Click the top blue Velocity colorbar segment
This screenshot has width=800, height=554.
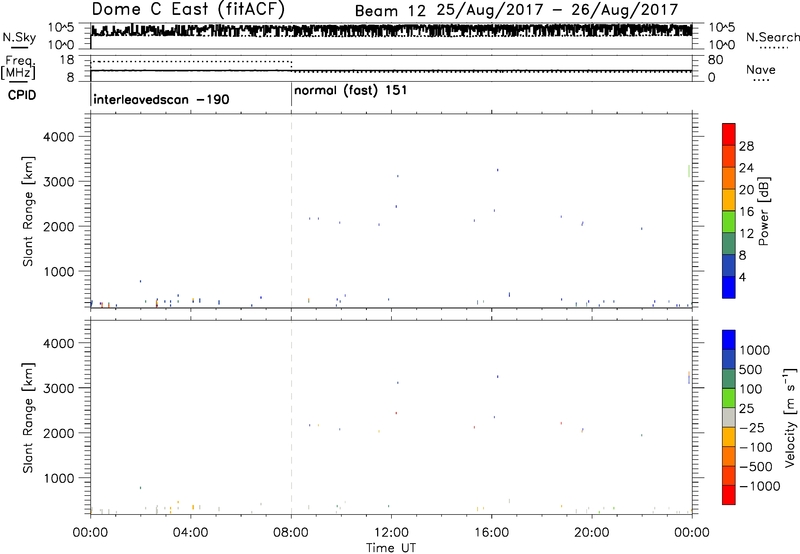coord(729,340)
